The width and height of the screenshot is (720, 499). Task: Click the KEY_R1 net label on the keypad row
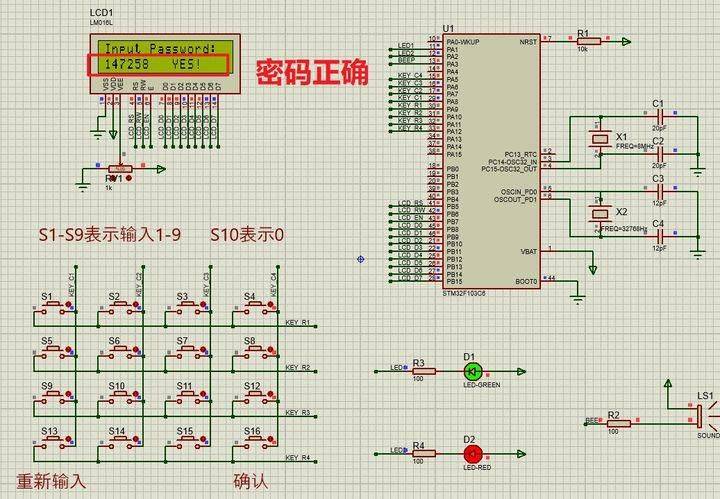click(298, 322)
